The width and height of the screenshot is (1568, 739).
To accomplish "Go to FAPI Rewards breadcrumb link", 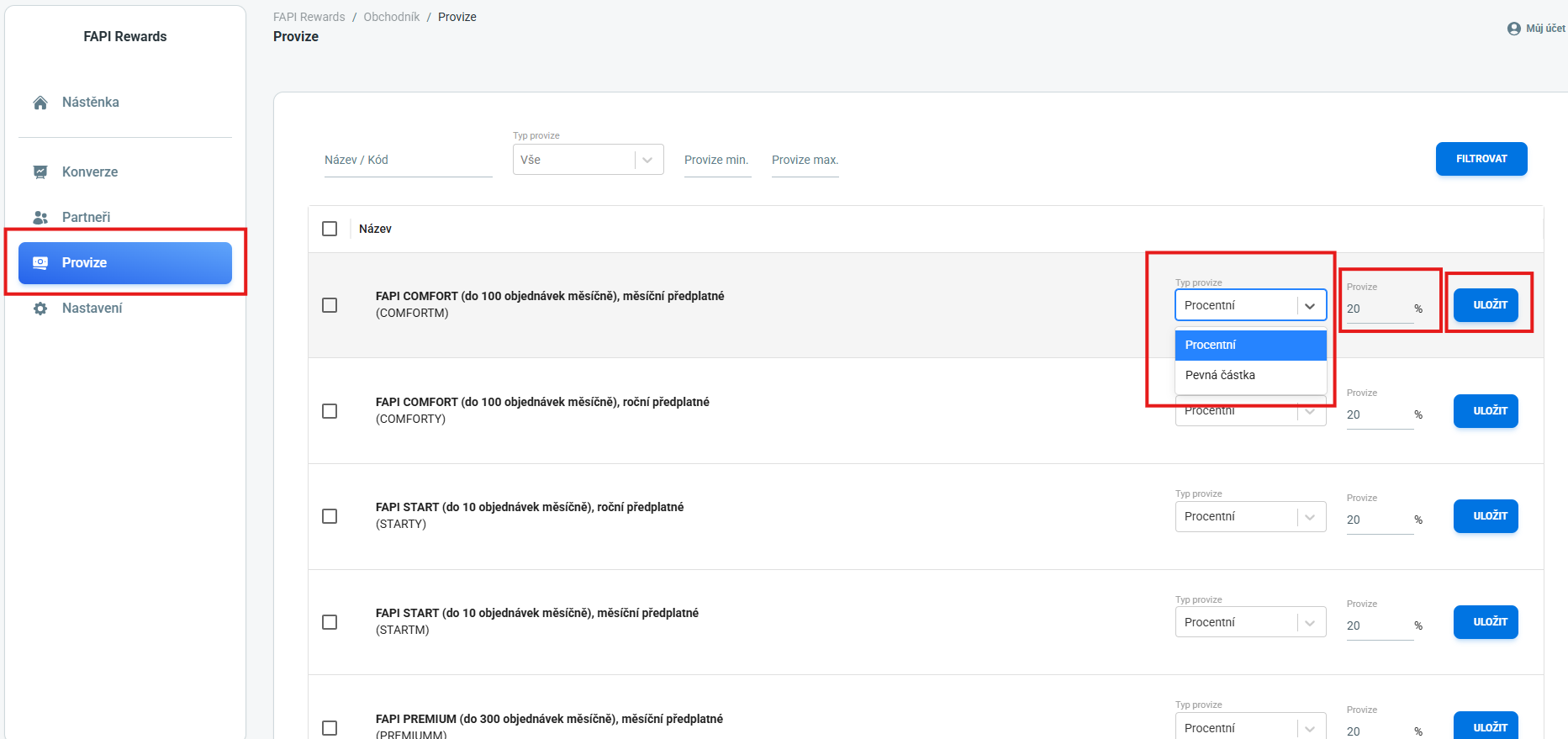I will (x=309, y=17).
